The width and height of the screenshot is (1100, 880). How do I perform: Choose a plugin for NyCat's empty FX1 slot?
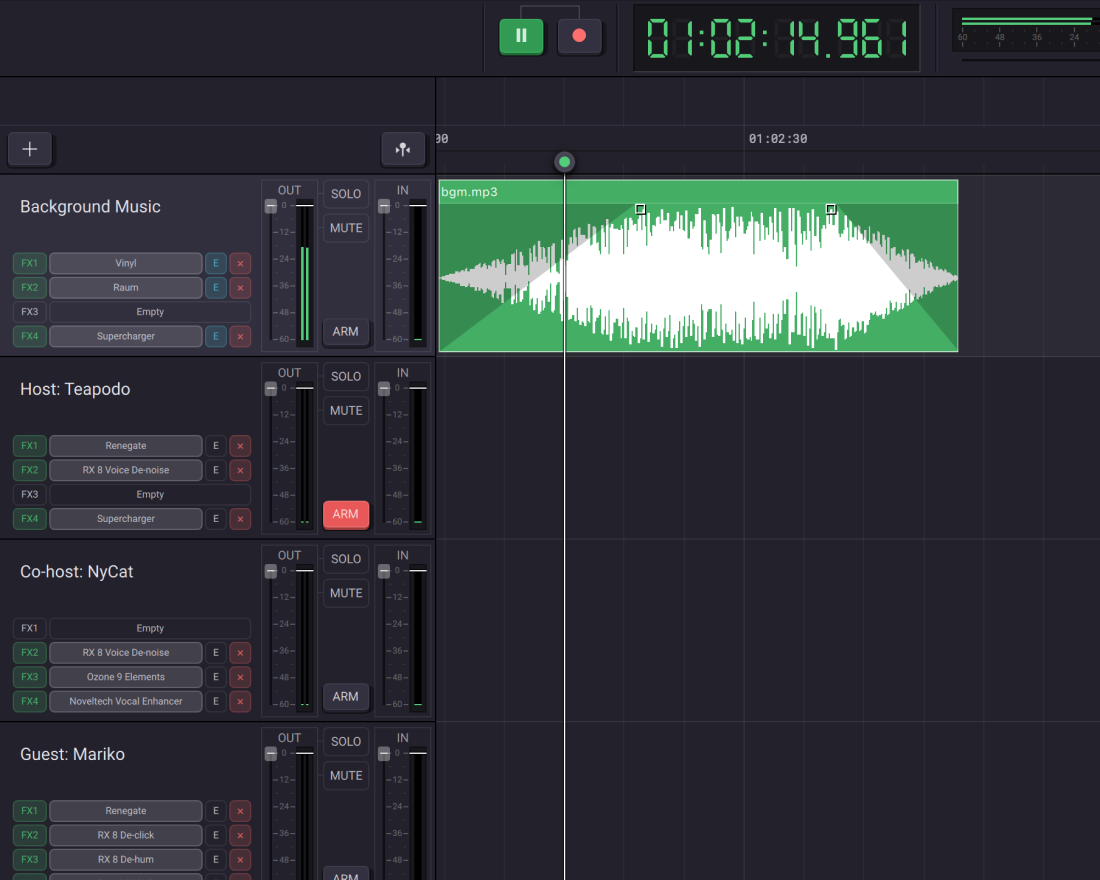point(150,629)
